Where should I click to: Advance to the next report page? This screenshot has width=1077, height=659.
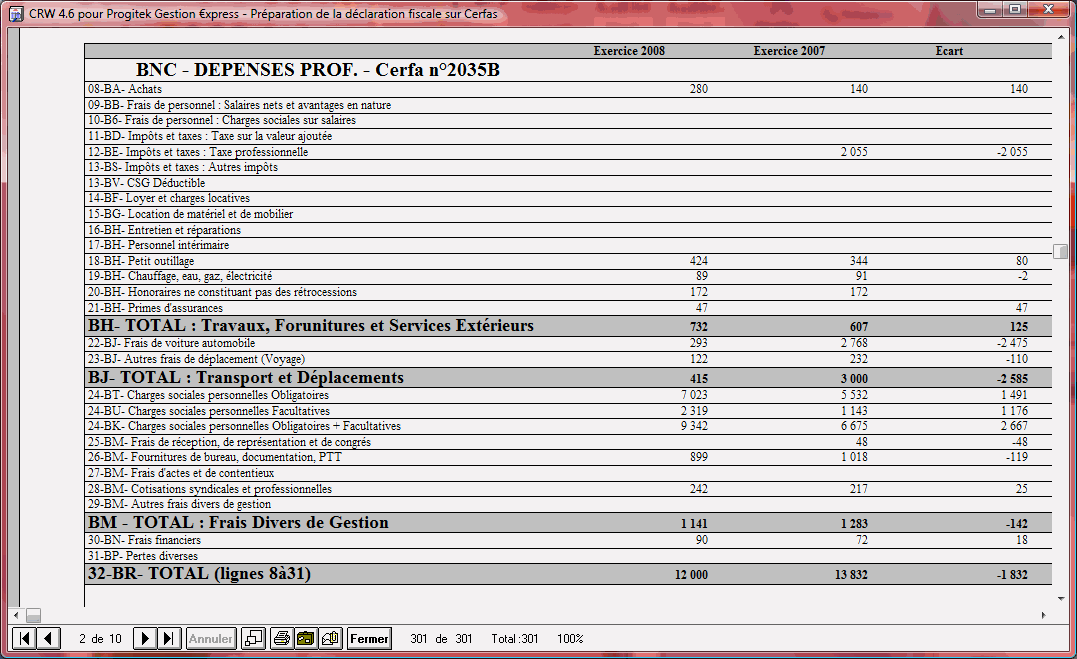pyautogui.click(x=145, y=638)
